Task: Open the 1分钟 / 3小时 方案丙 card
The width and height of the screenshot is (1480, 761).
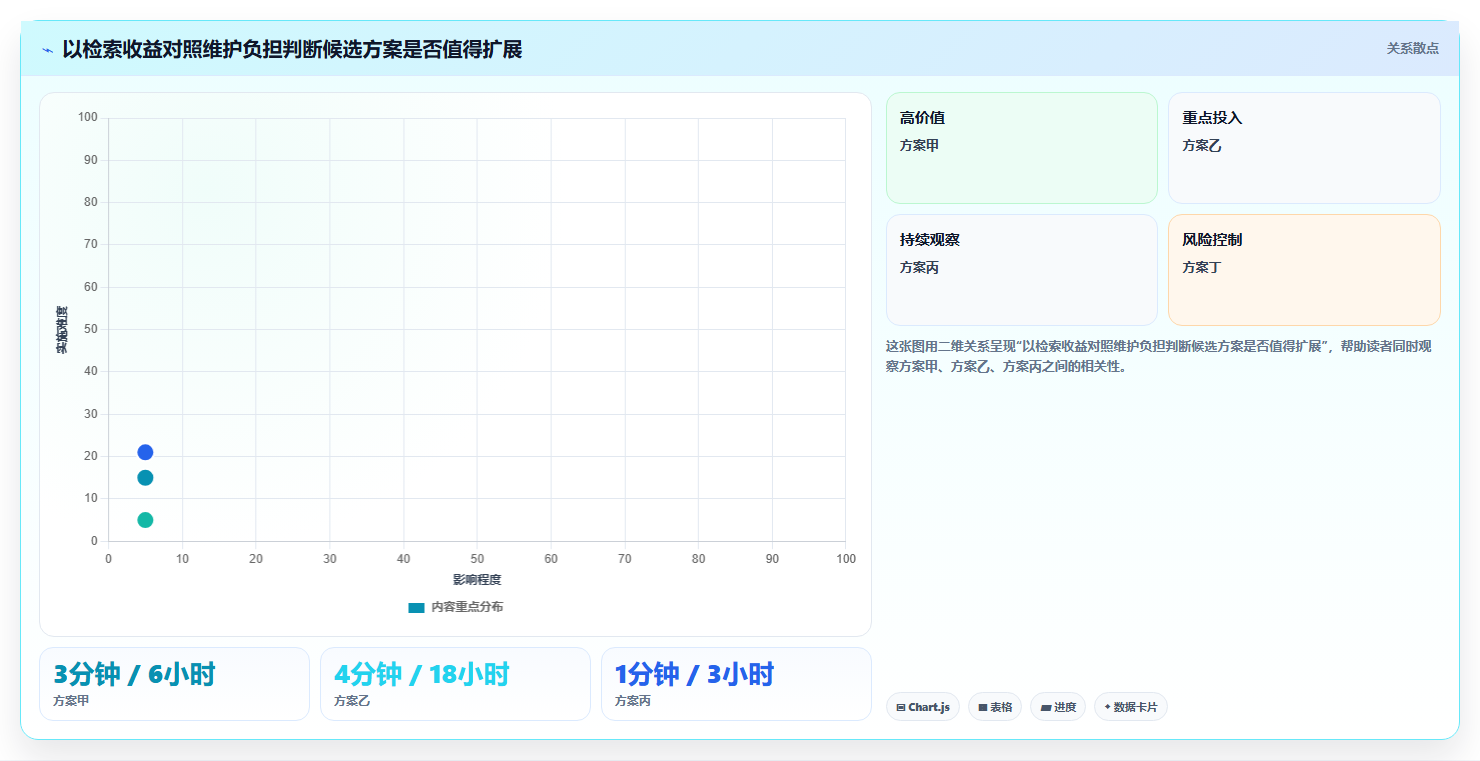Action: click(736, 684)
